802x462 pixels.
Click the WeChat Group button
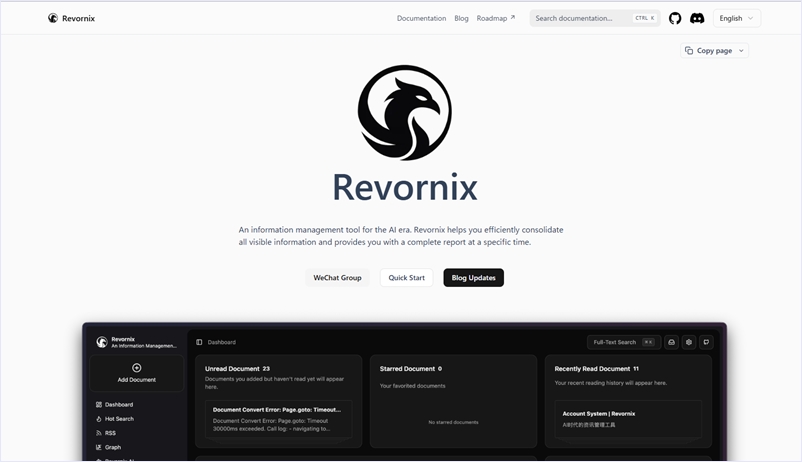337,277
